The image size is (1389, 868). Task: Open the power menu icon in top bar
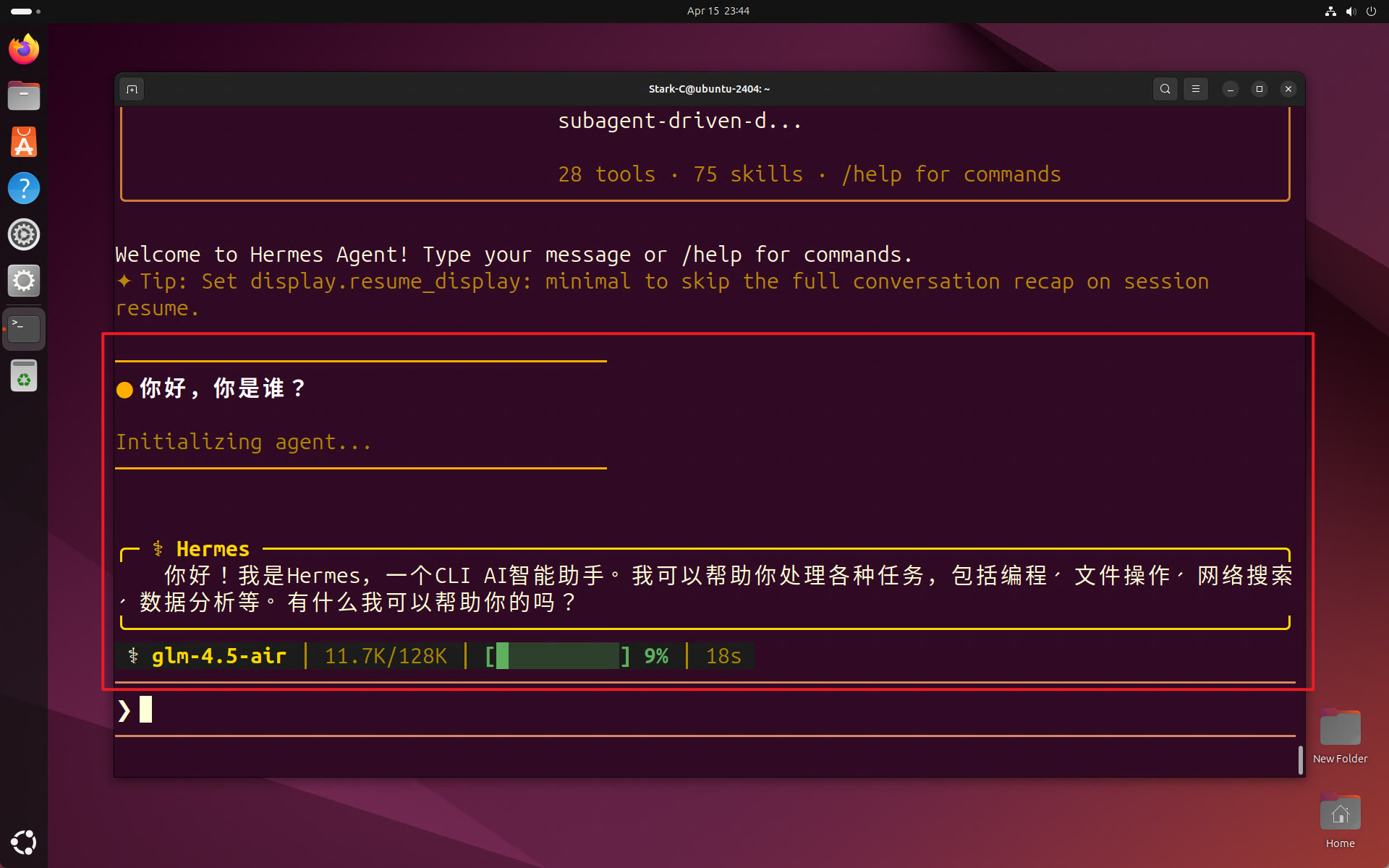[x=1371, y=11]
